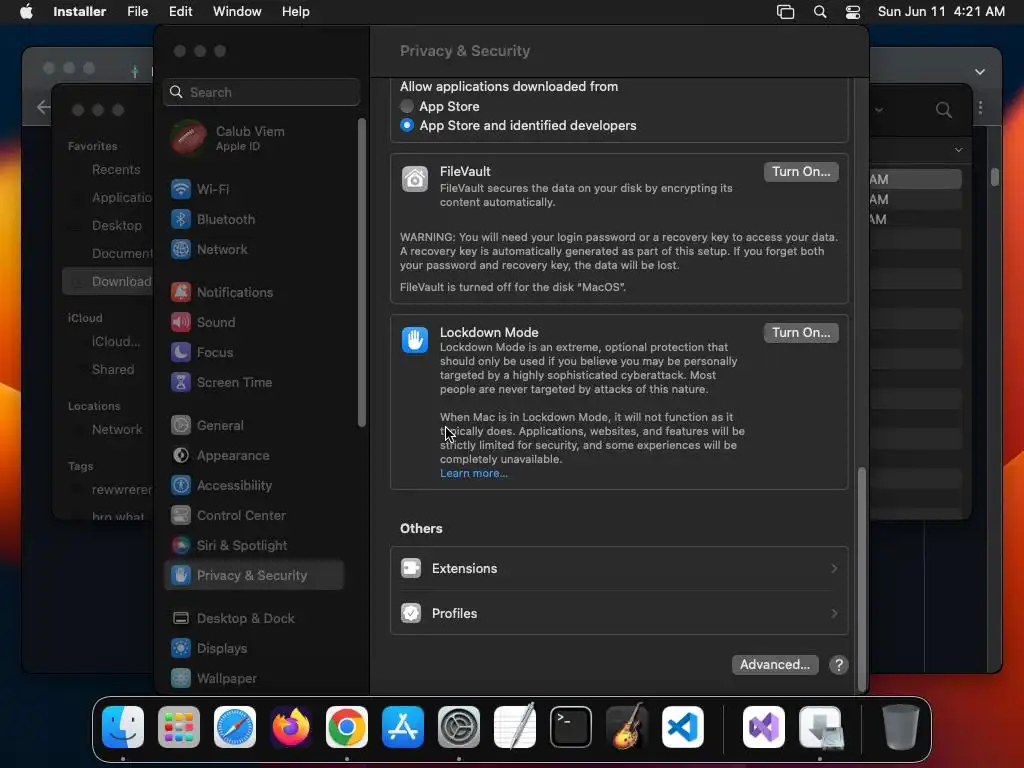
Task: Click the help question mark button
Action: (x=839, y=665)
